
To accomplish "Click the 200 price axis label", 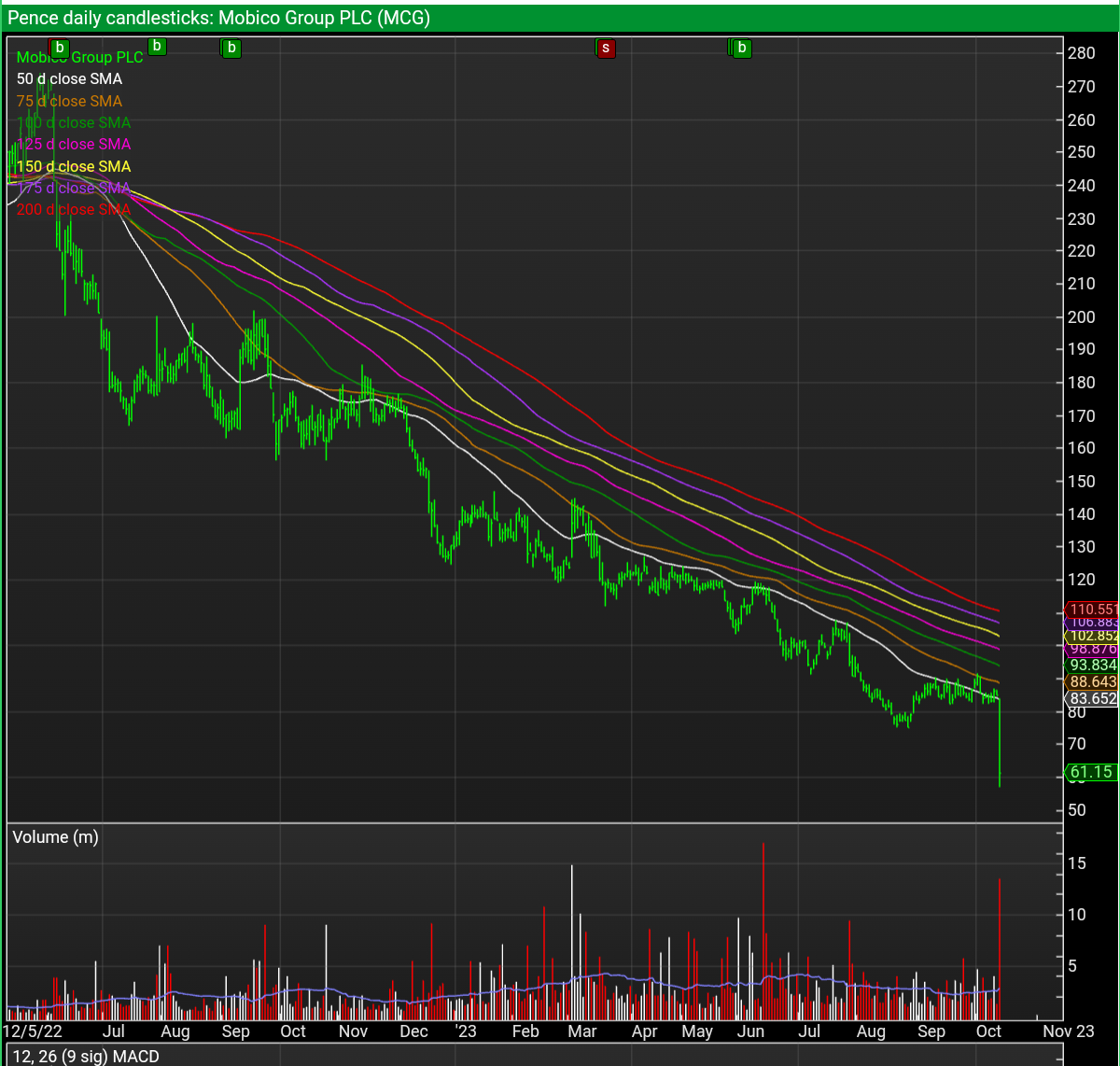I will point(1082,316).
